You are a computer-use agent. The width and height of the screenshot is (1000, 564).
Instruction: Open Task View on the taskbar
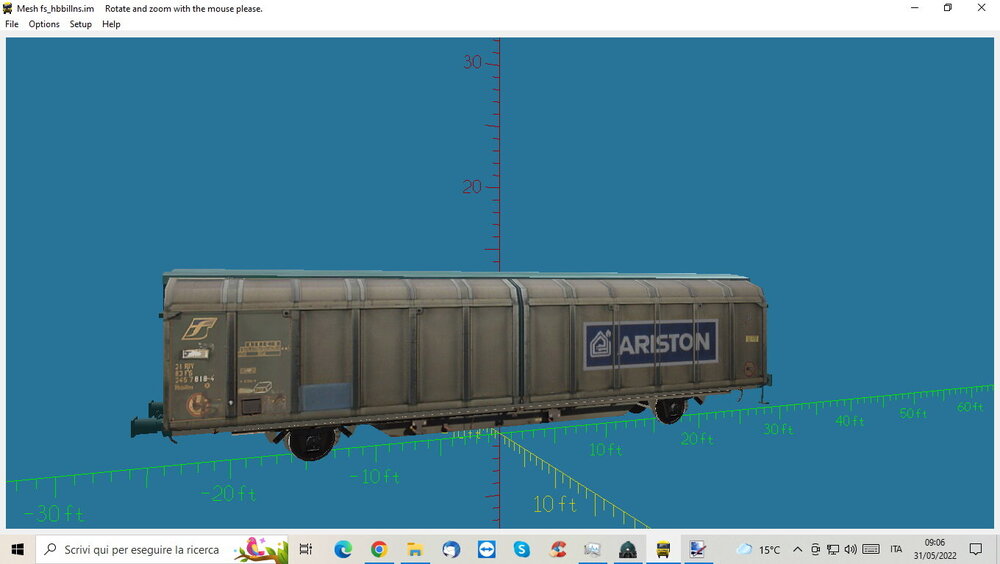pyautogui.click(x=306, y=549)
